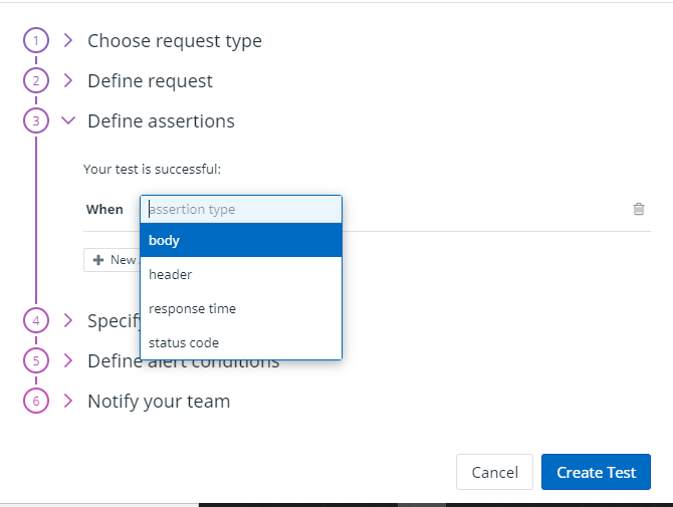Add a new assertion with New button
The height and width of the screenshot is (507, 673).
click(112, 260)
